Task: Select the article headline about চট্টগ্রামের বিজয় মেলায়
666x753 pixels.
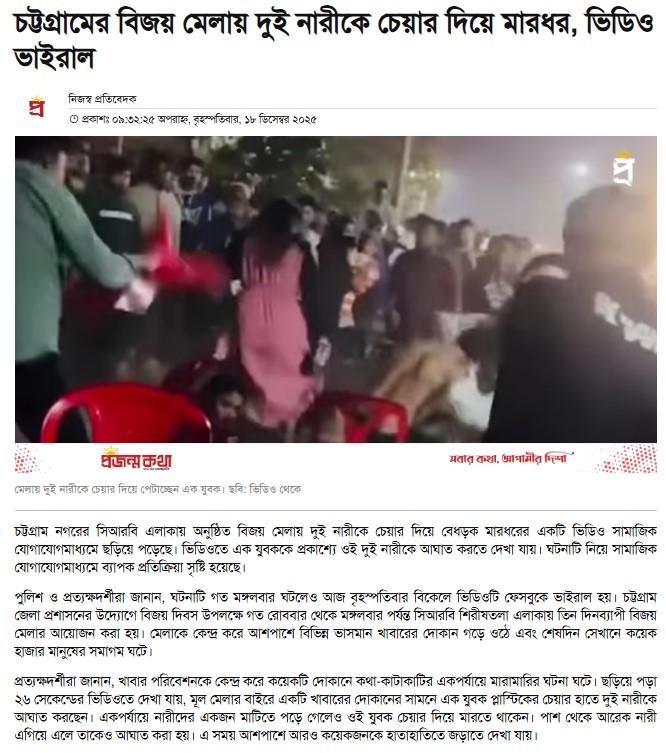Action: click(x=334, y=40)
